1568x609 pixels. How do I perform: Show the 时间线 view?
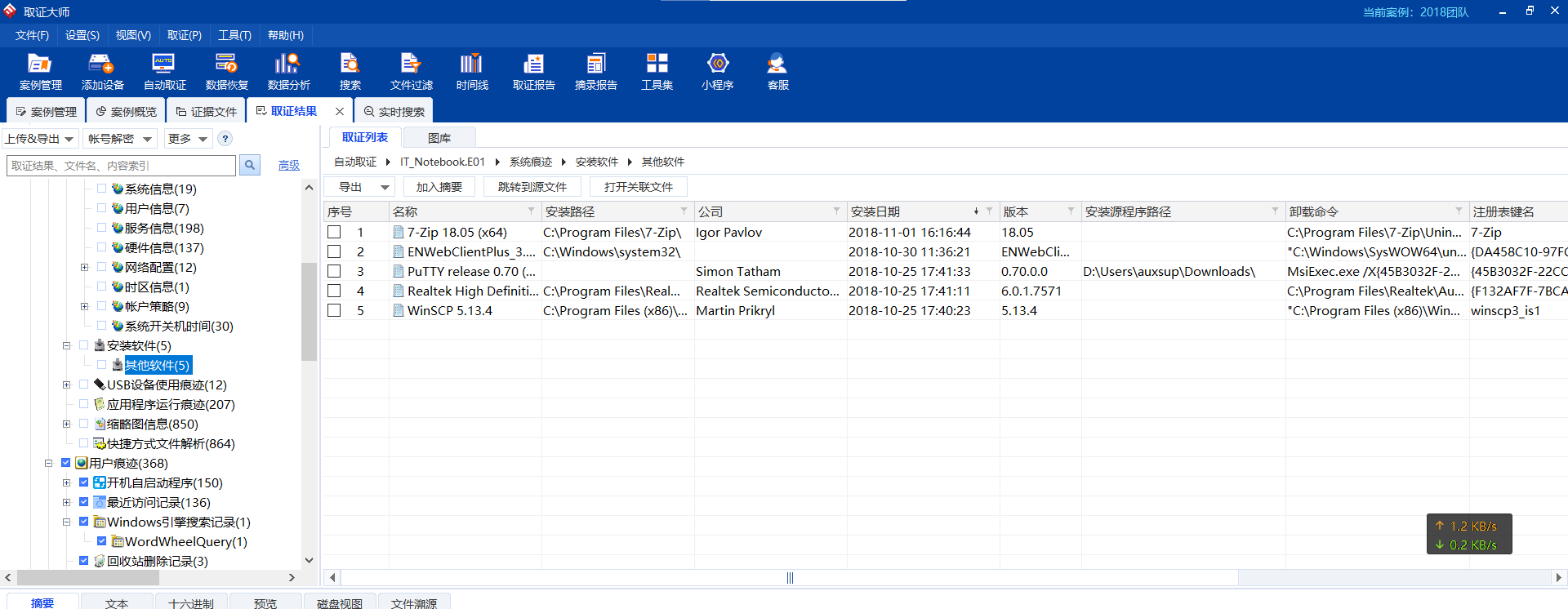472,72
